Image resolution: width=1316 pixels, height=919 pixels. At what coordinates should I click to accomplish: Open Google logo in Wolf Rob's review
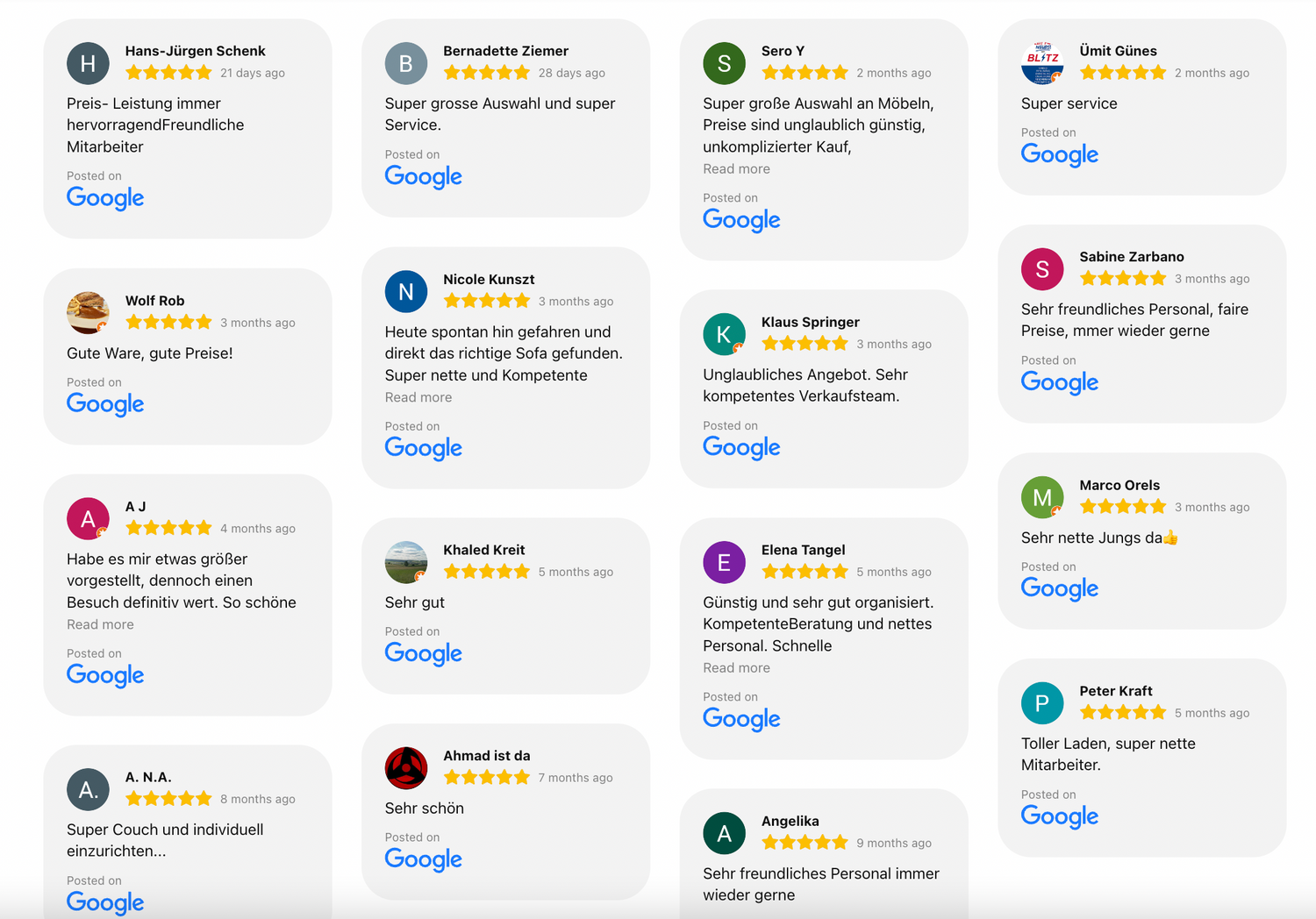click(x=105, y=404)
